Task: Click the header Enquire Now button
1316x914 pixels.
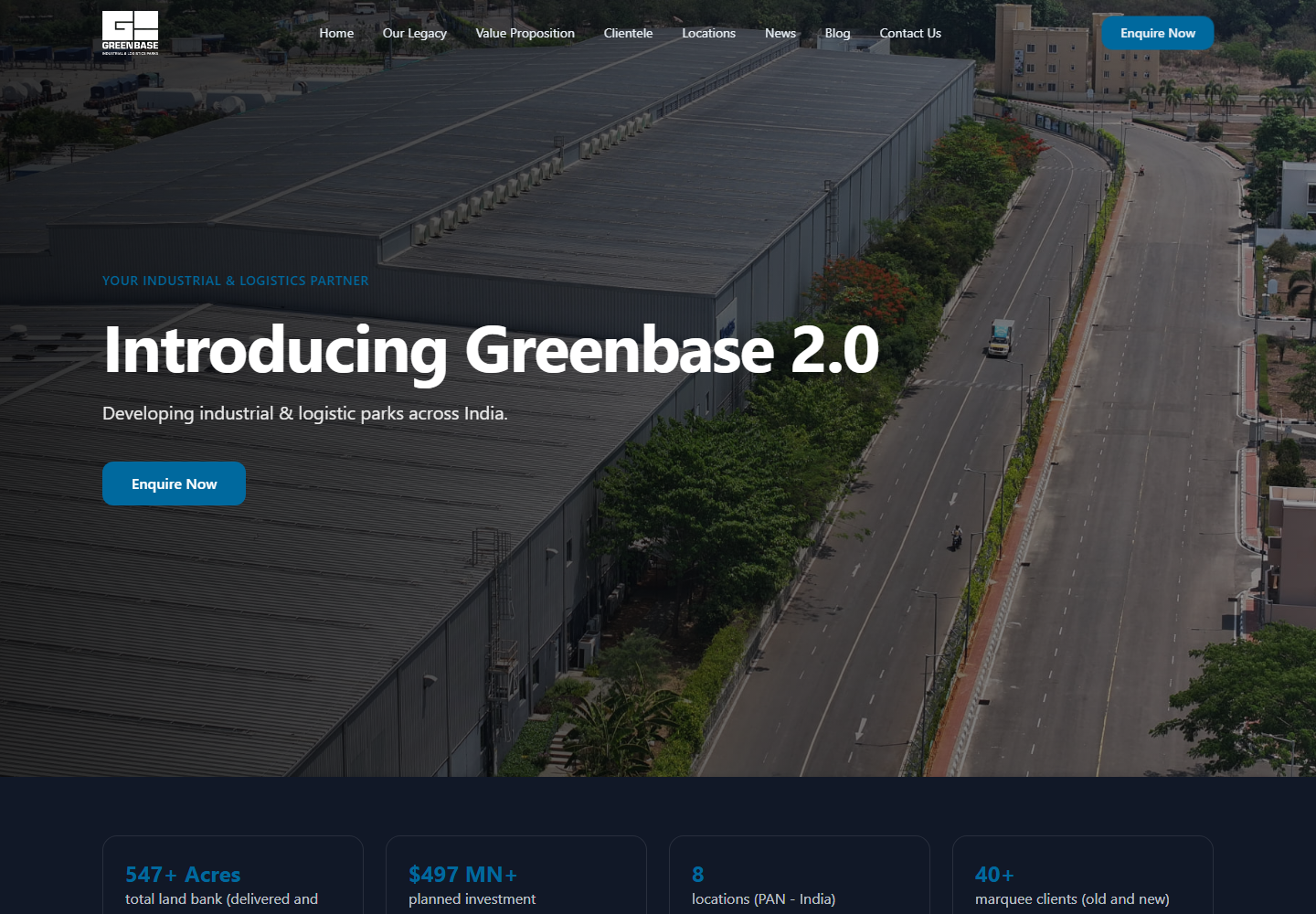Action: 1158,33
